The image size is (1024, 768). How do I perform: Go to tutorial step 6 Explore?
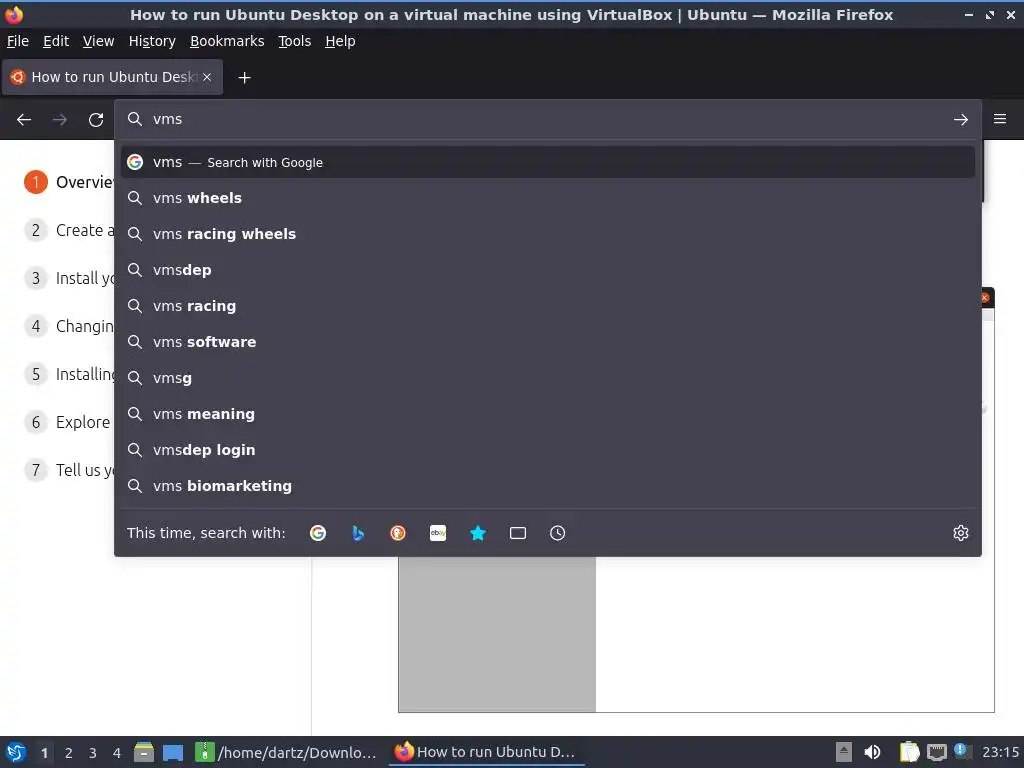pyautogui.click(x=67, y=422)
